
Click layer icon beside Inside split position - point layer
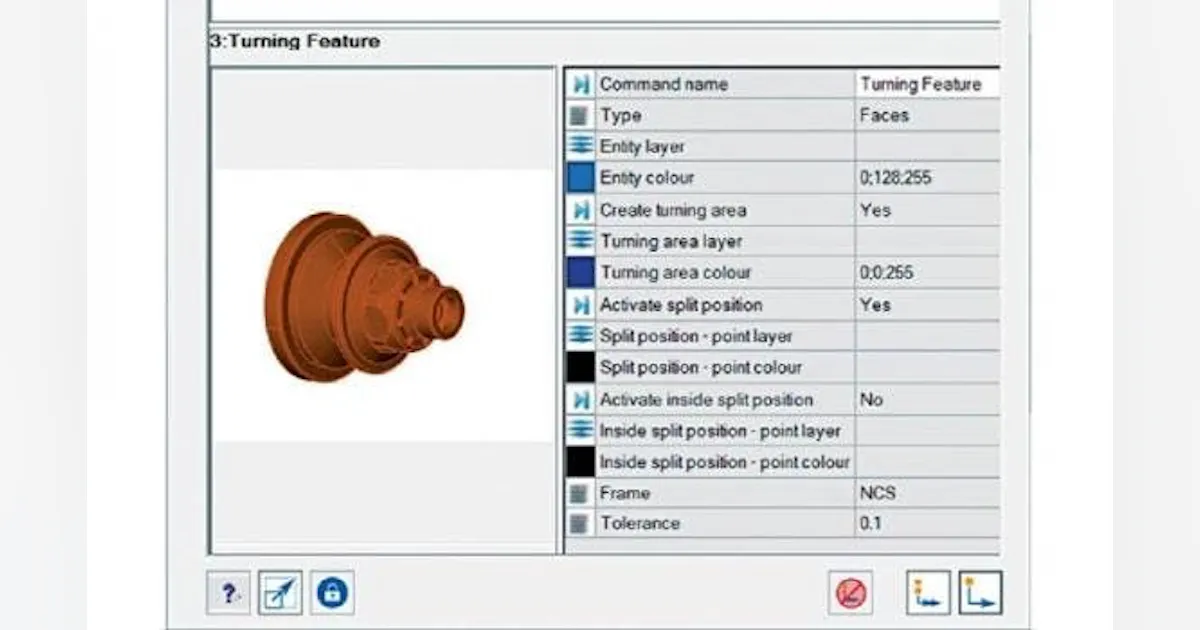point(580,431)
